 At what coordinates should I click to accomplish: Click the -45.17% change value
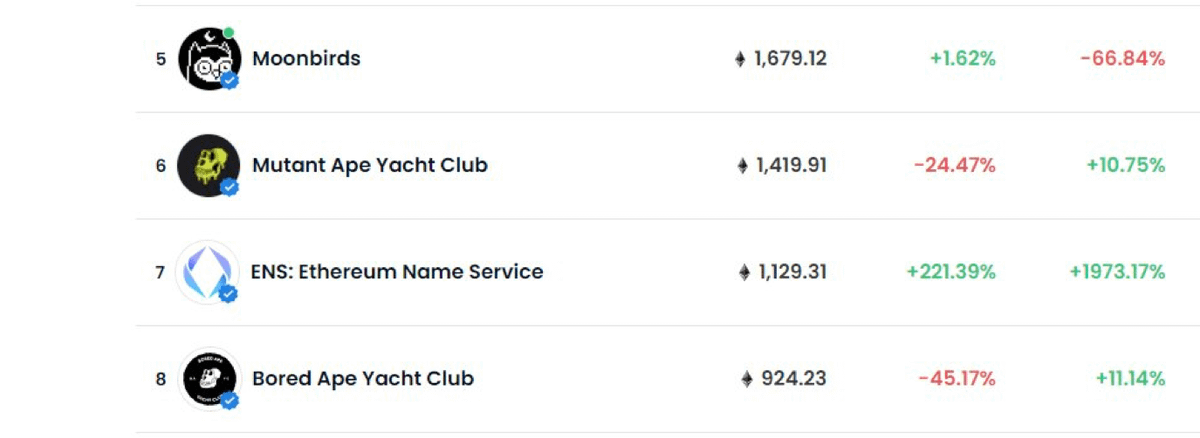click(x=957, y=379)
